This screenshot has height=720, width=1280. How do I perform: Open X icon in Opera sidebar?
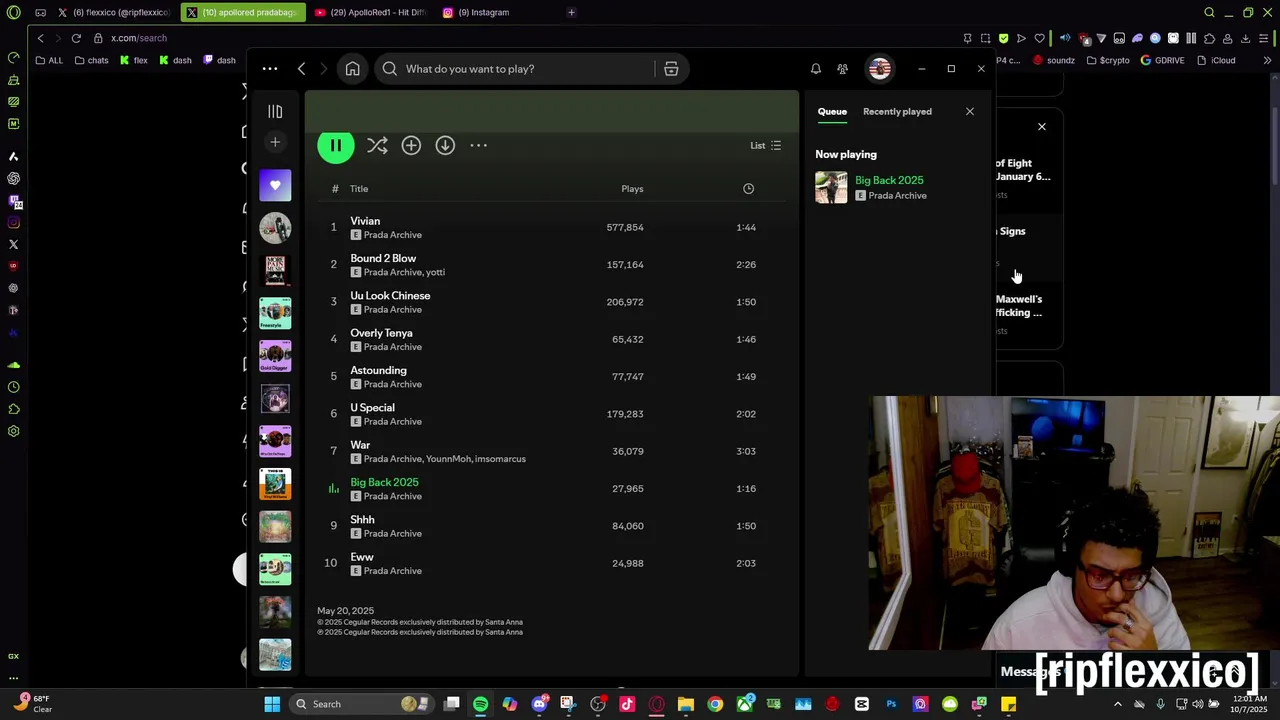pos(13,244)
